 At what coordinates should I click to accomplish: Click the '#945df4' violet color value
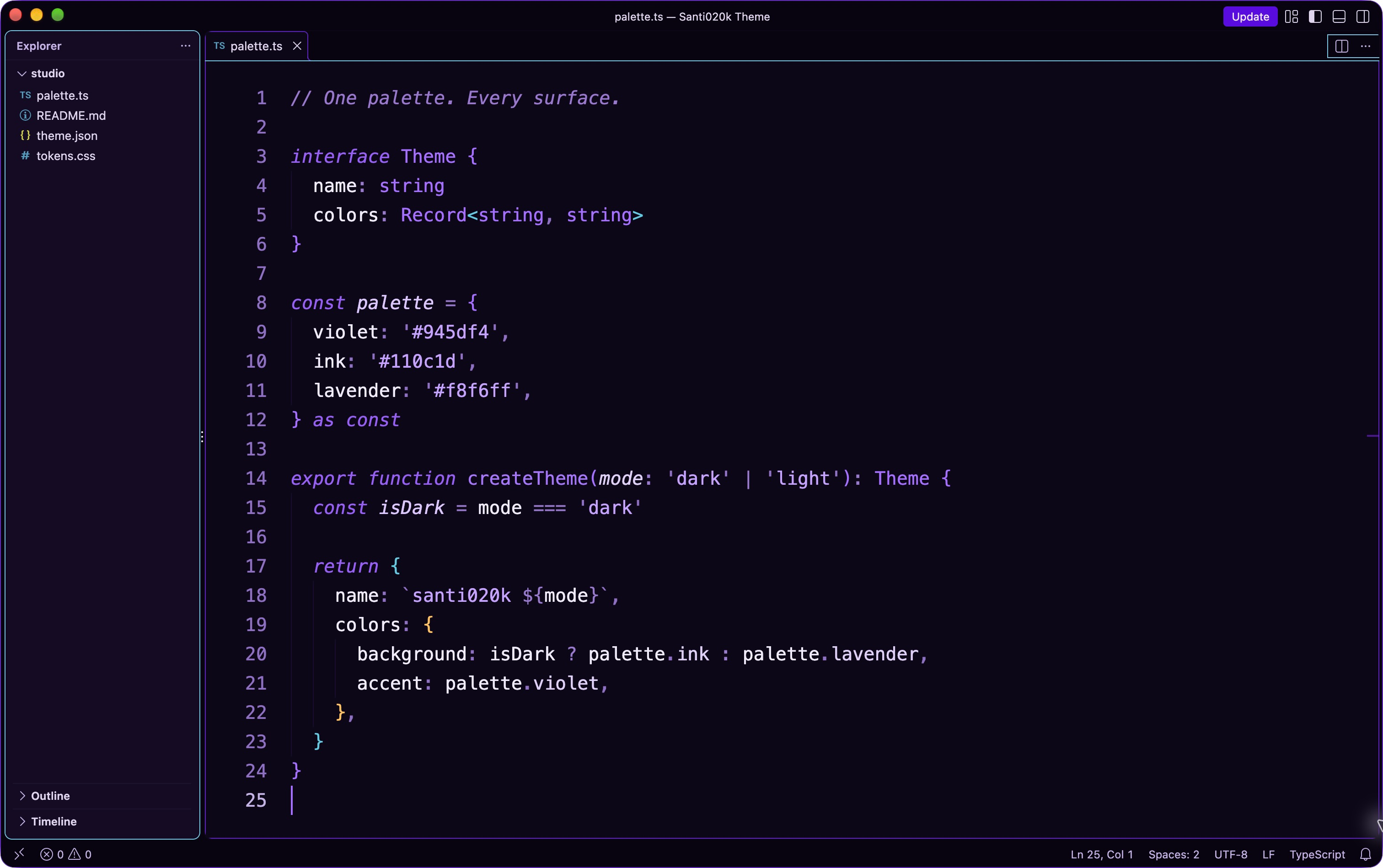tap(450, 332)
